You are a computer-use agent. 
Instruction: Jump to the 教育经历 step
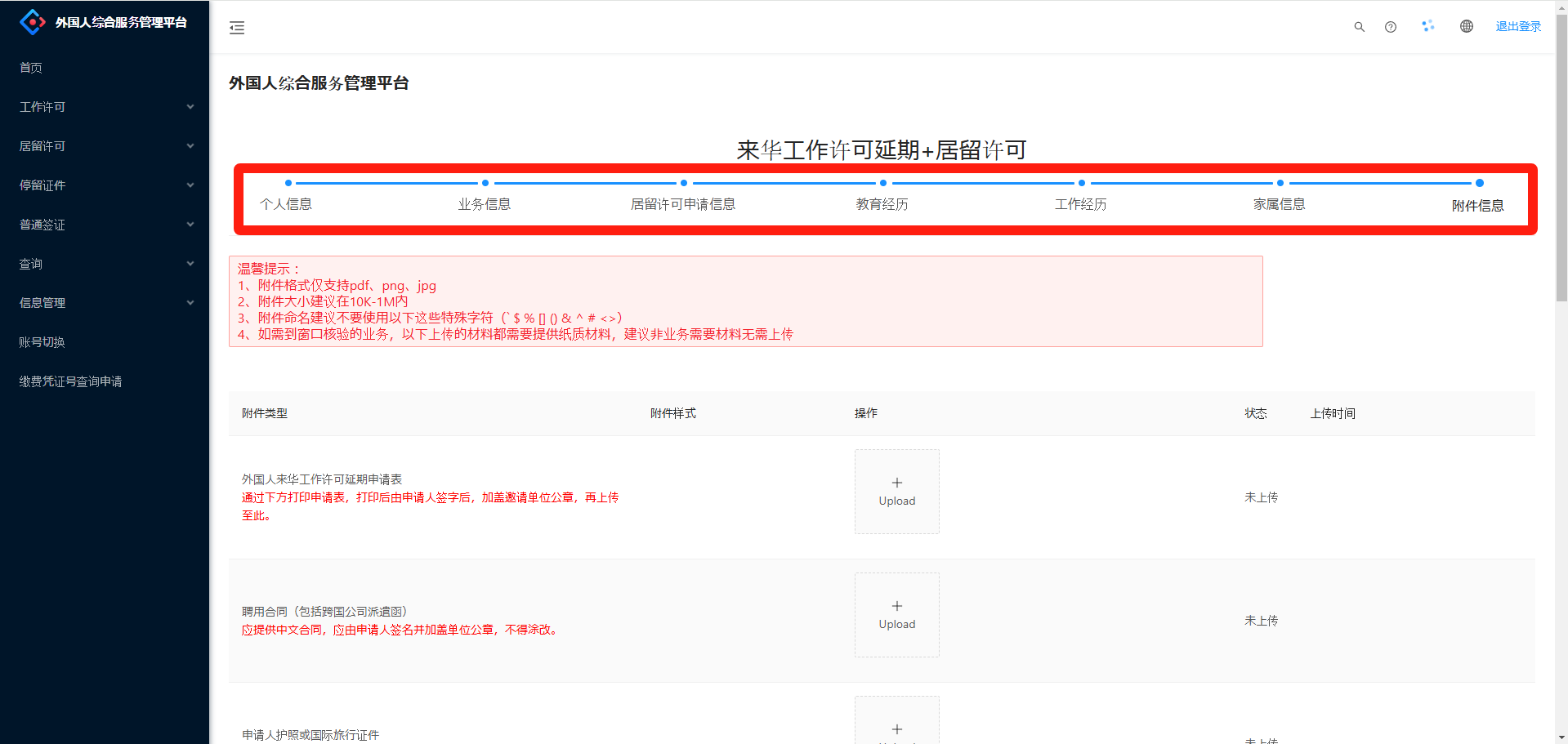882,203
